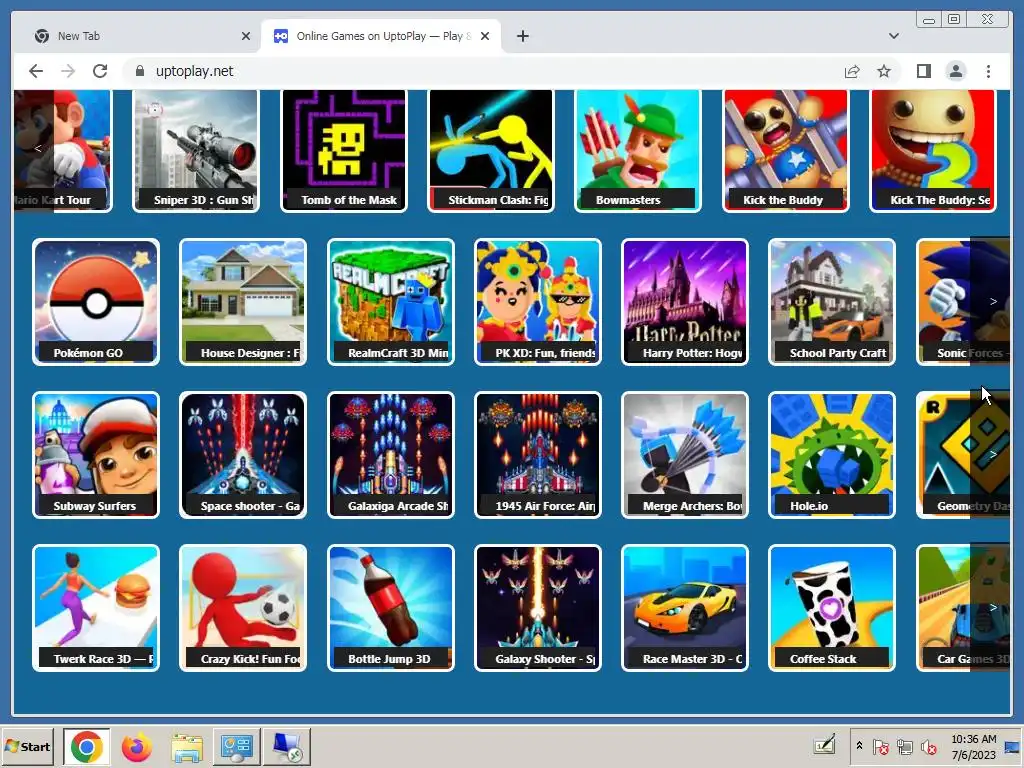Open the Windows Start menu
The image size is (1024, 768).
click(x=27, y=746)
